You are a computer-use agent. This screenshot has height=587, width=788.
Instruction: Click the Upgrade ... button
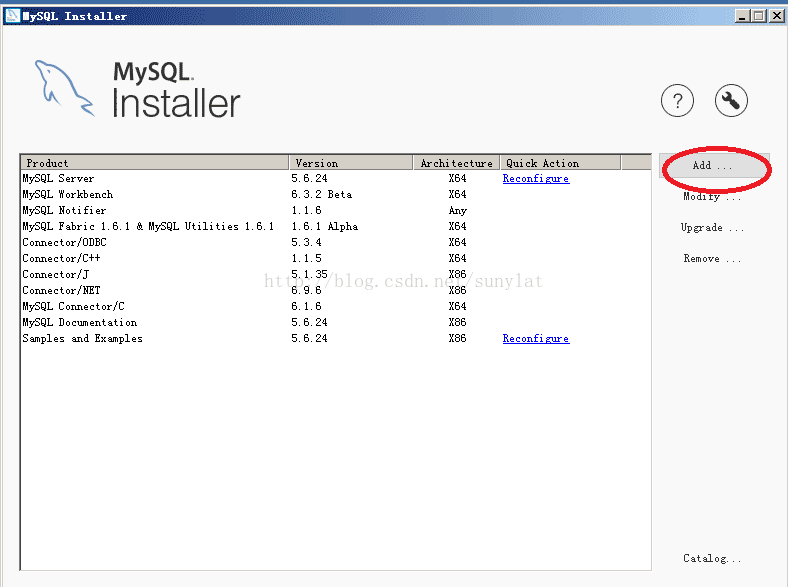(x=712, y=228)
